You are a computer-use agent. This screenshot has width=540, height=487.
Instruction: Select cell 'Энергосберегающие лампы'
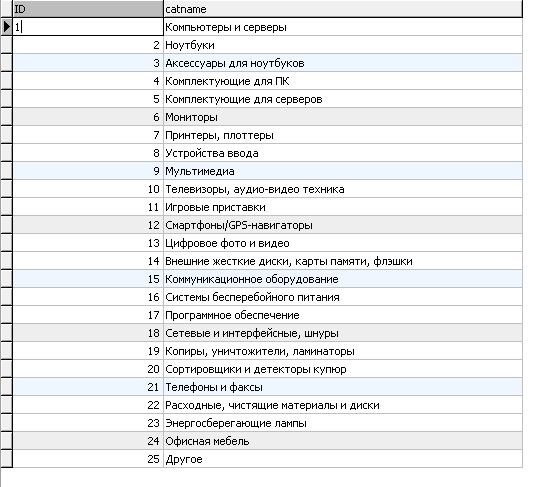coord(343,423)
